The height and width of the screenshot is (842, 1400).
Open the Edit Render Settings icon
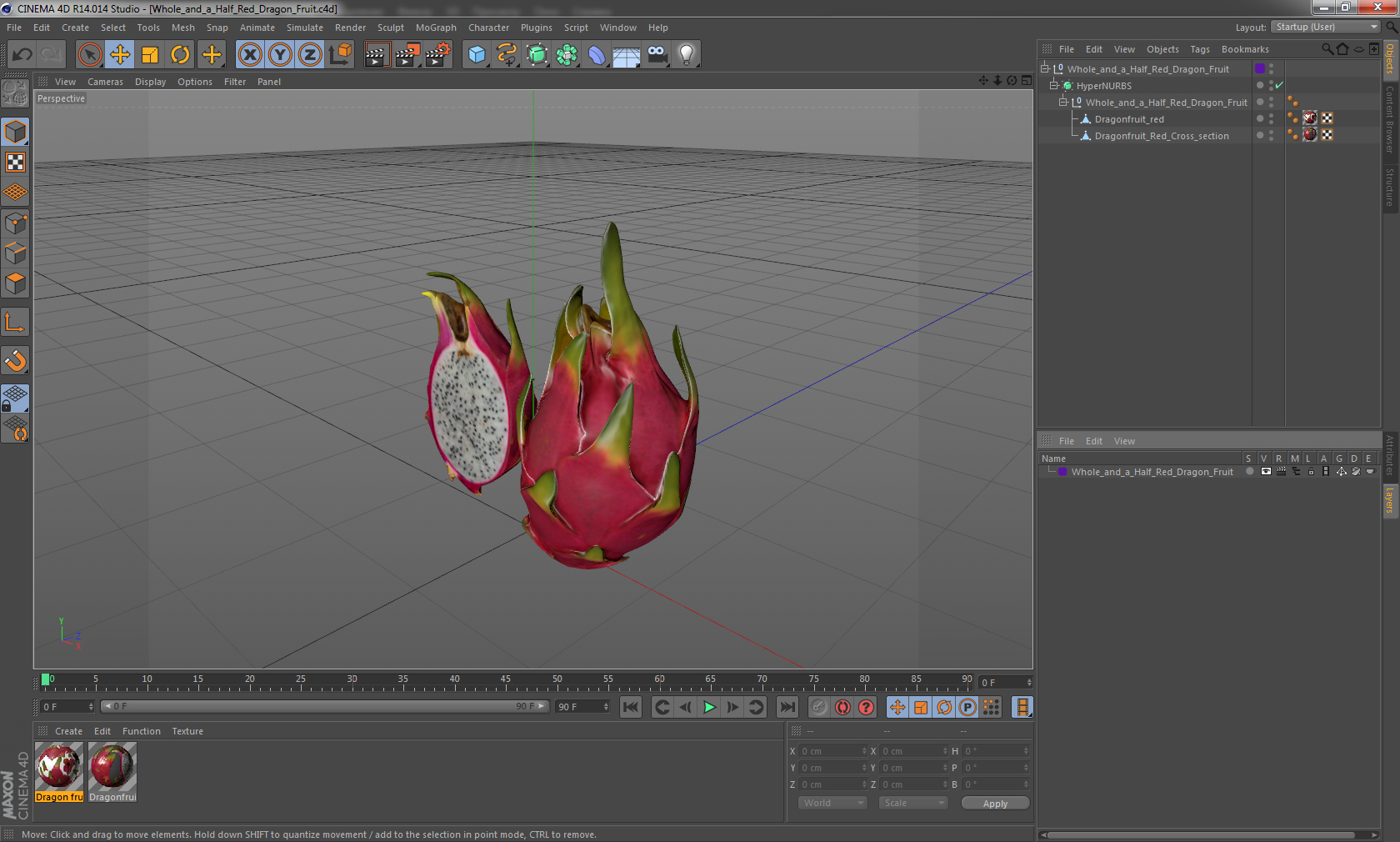click(437, 55)
